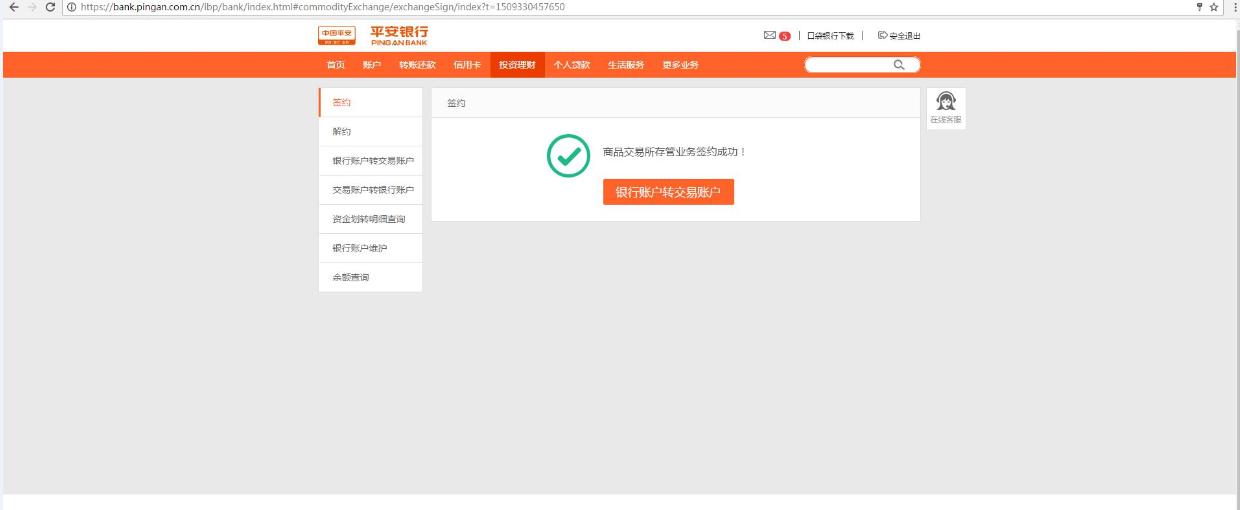Open the 在线客服 online service icon

coord(945,108)
